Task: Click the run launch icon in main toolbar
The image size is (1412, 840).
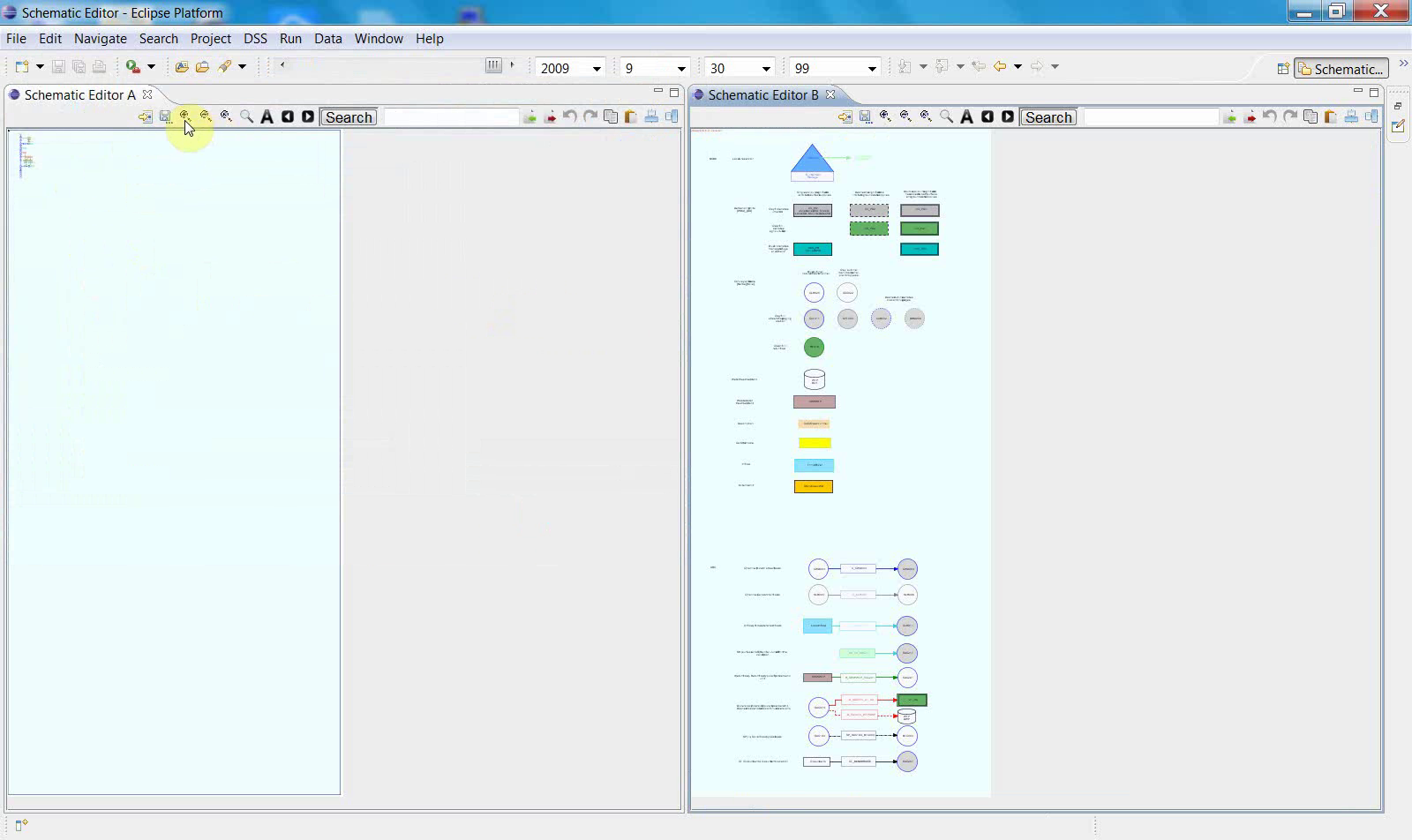Action: click(132, 66)
